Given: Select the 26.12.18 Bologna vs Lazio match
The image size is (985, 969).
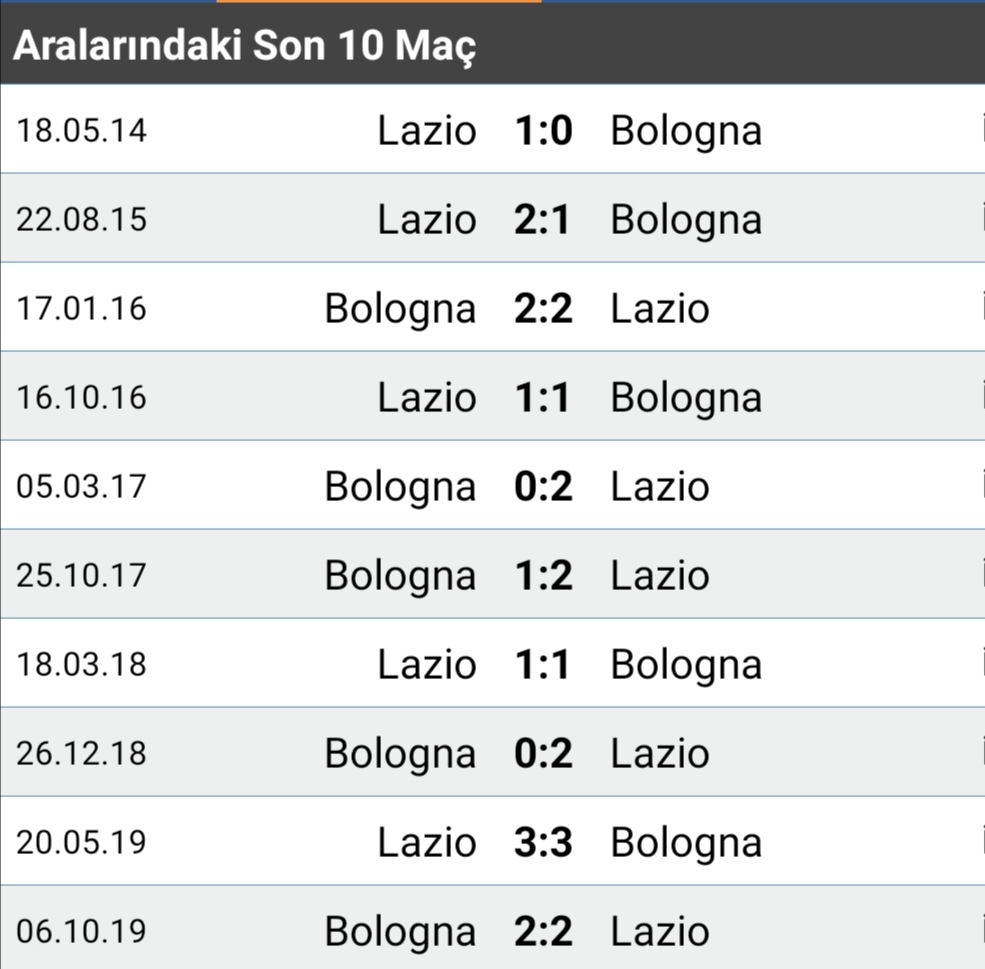Looking at the screenshot, I should pos(492,752).
